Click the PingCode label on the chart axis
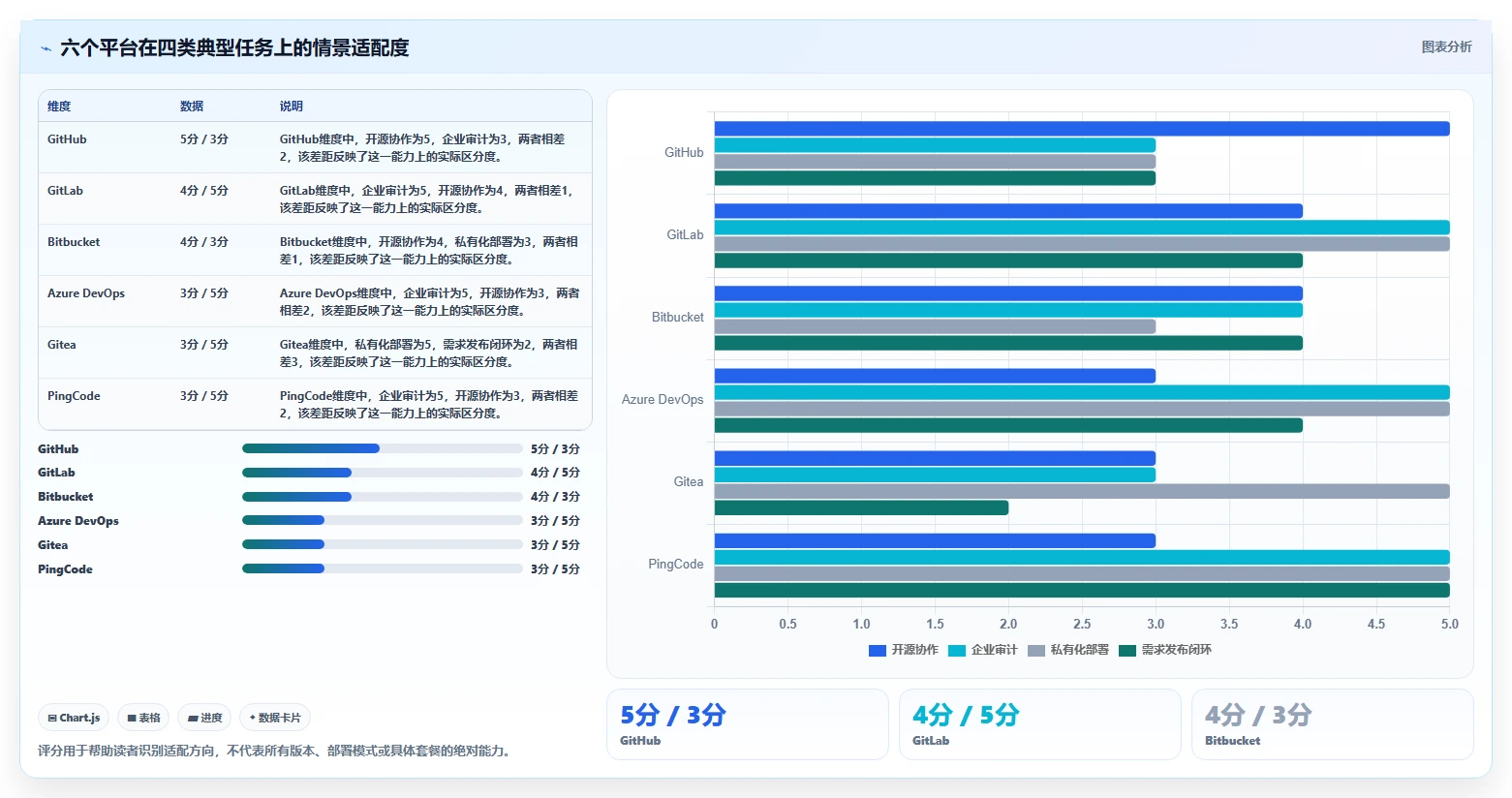 click(676, 564)
